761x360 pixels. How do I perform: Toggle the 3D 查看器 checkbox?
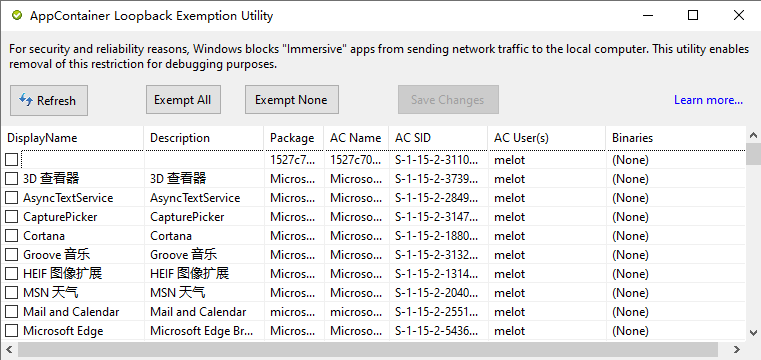click(x=12, y=179)
